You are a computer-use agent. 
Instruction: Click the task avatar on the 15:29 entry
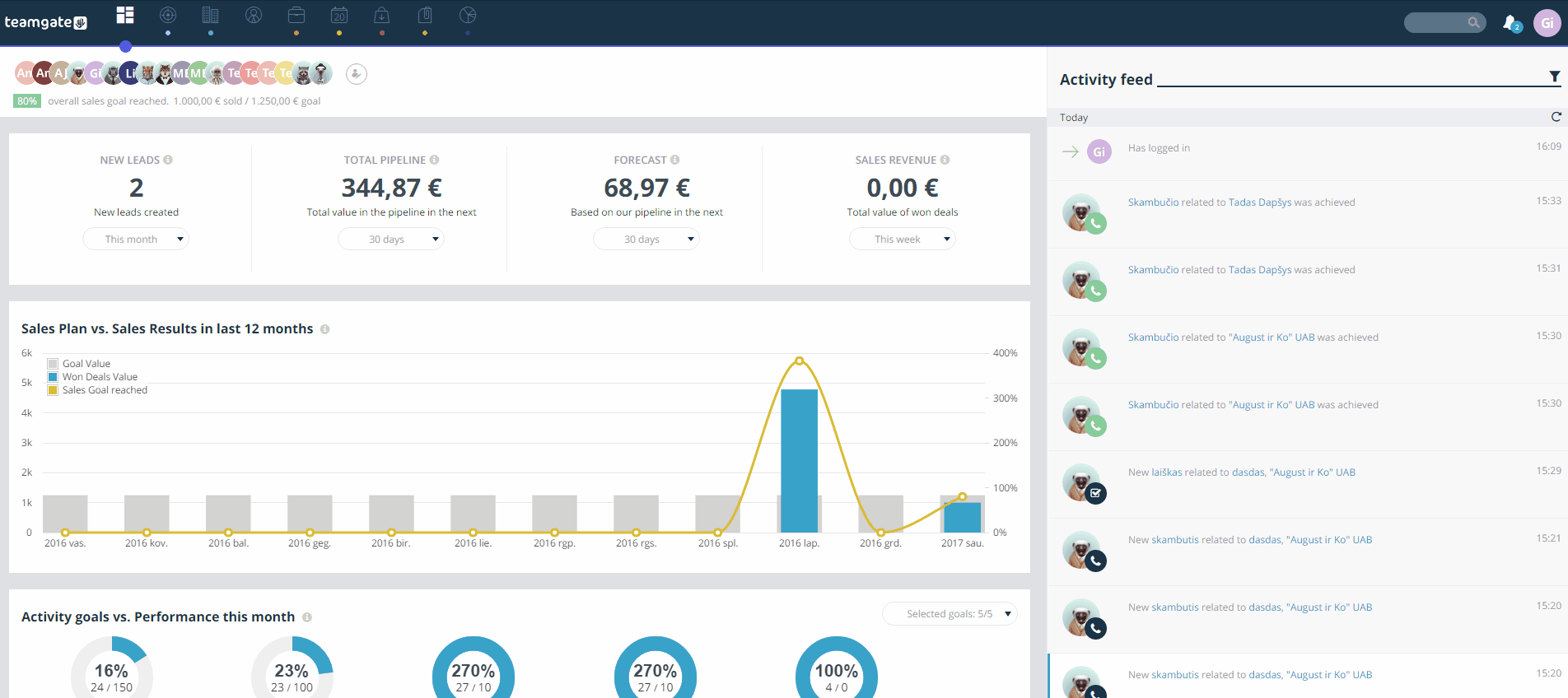1084,484
